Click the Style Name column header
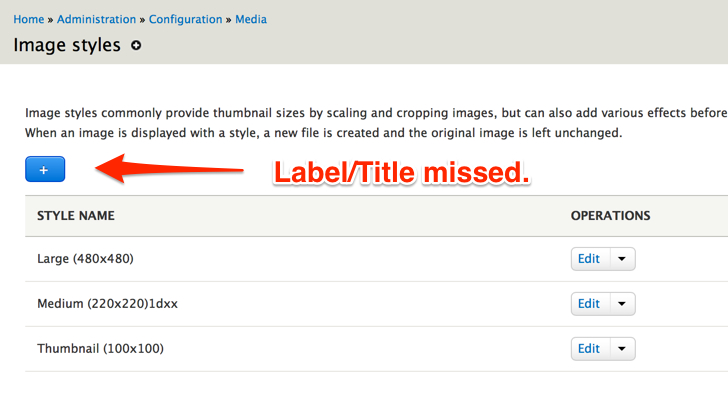This screenshot has width=728, height=409. tap(76, 215)
